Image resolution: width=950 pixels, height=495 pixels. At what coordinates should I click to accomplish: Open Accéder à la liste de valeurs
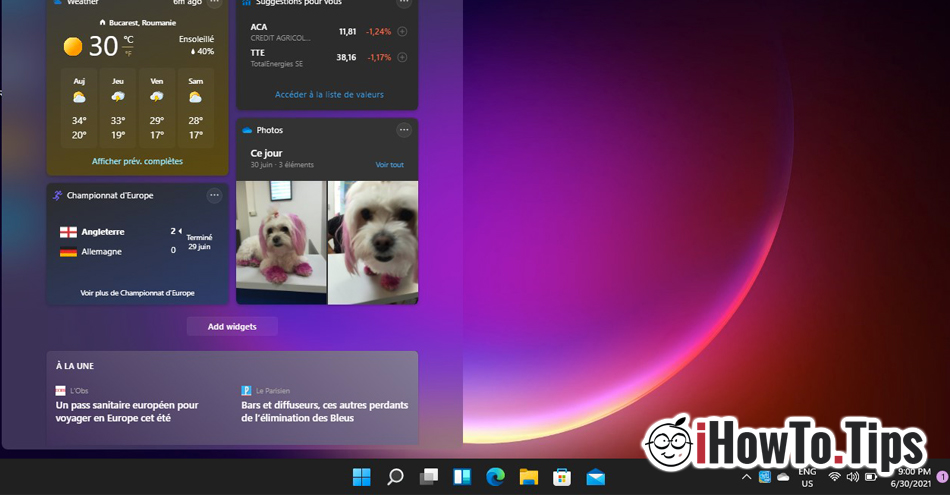(x=329, y=95)
